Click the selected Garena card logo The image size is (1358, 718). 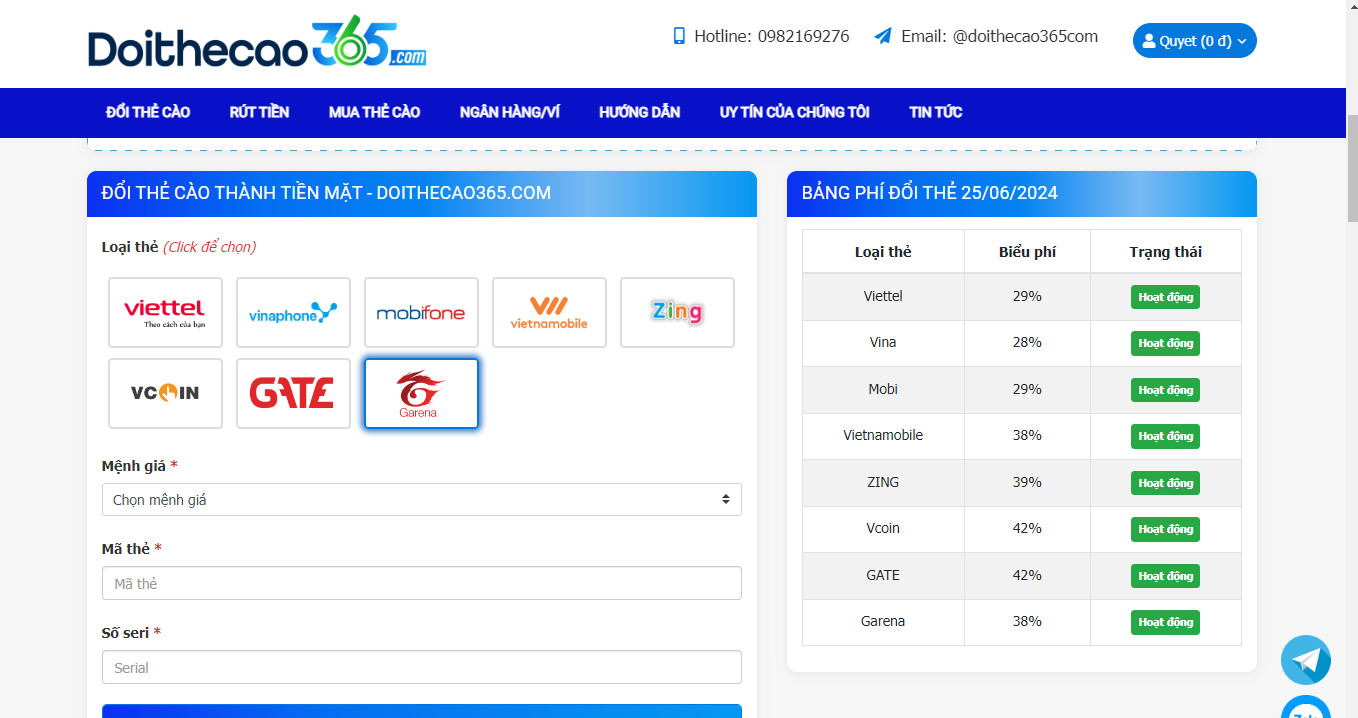click(421, 393)
